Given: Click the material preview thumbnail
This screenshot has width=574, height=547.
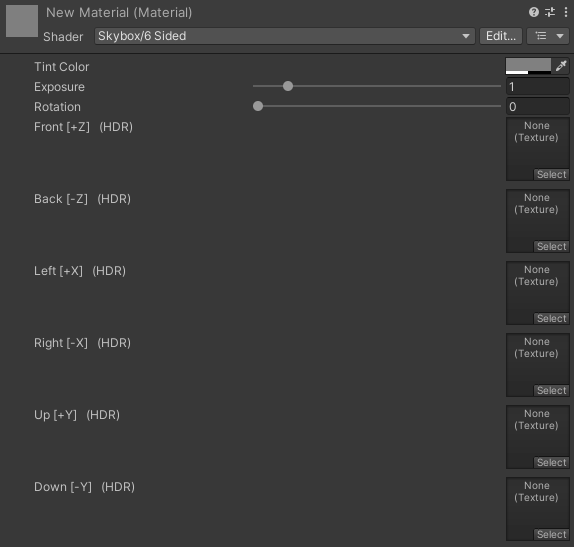Looking at the screenshot, I should click(22, 21).
